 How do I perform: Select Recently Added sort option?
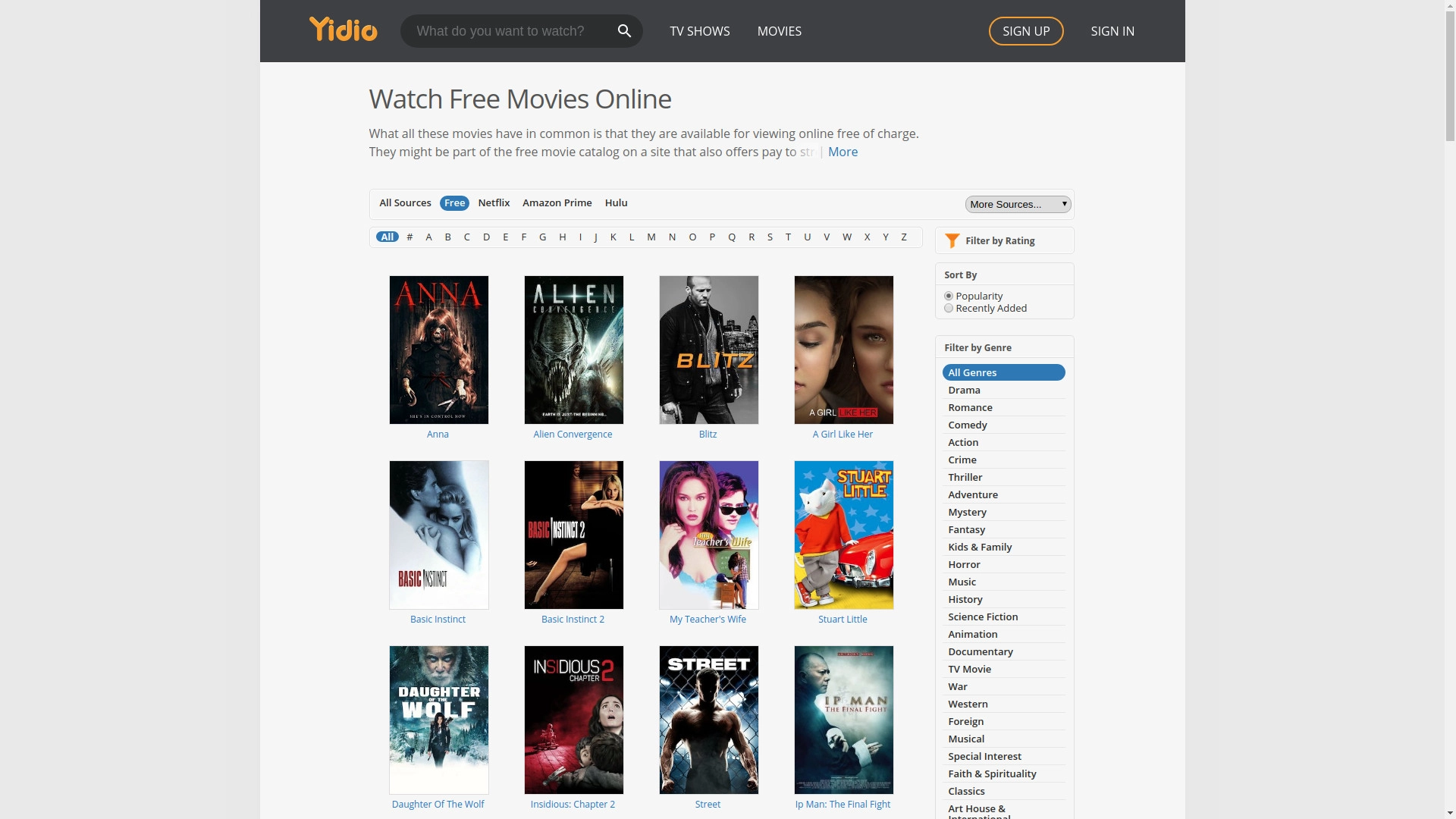click(x=948, y=308)
